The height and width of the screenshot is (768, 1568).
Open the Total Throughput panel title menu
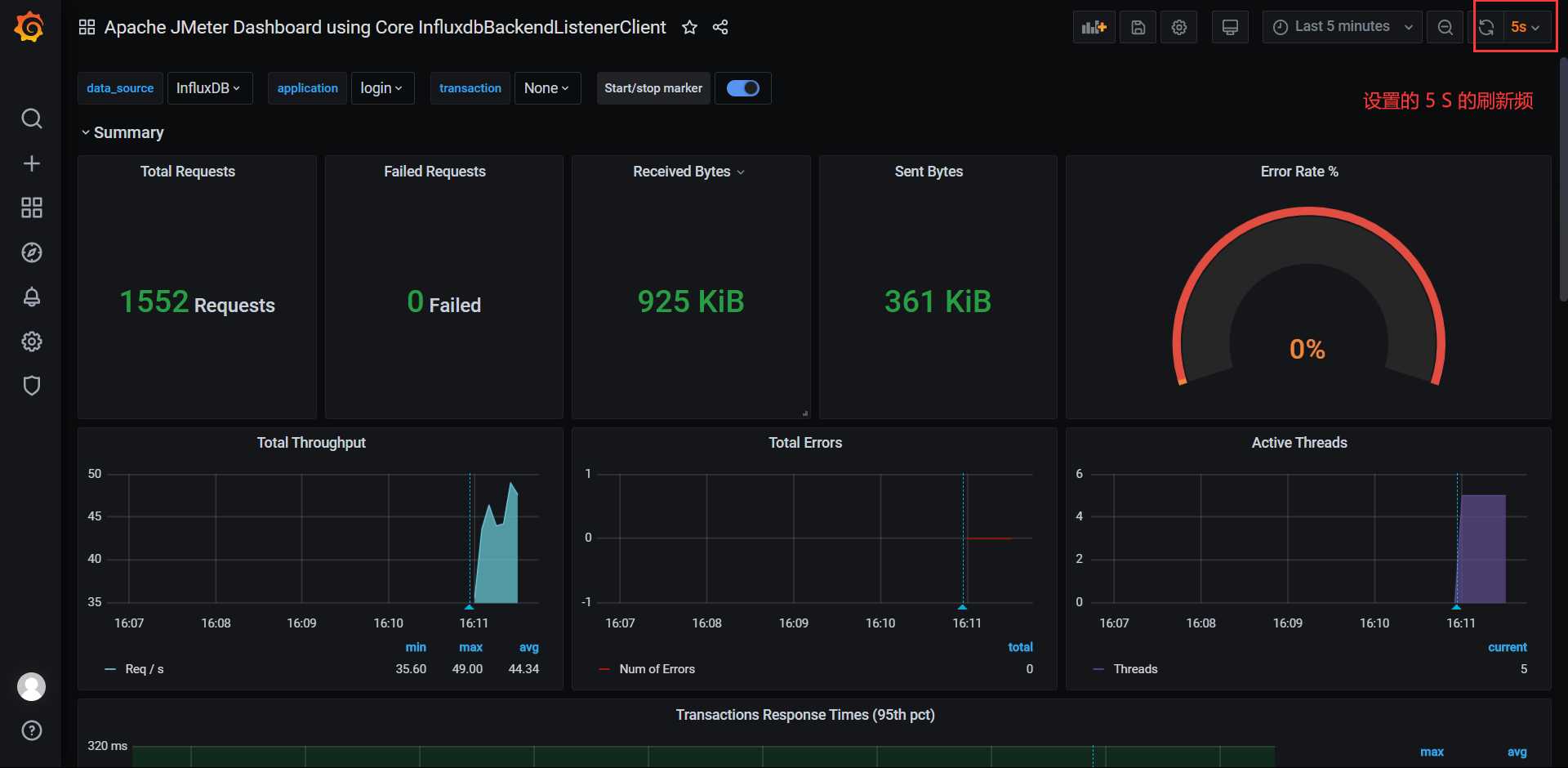(x=311, y=443)
